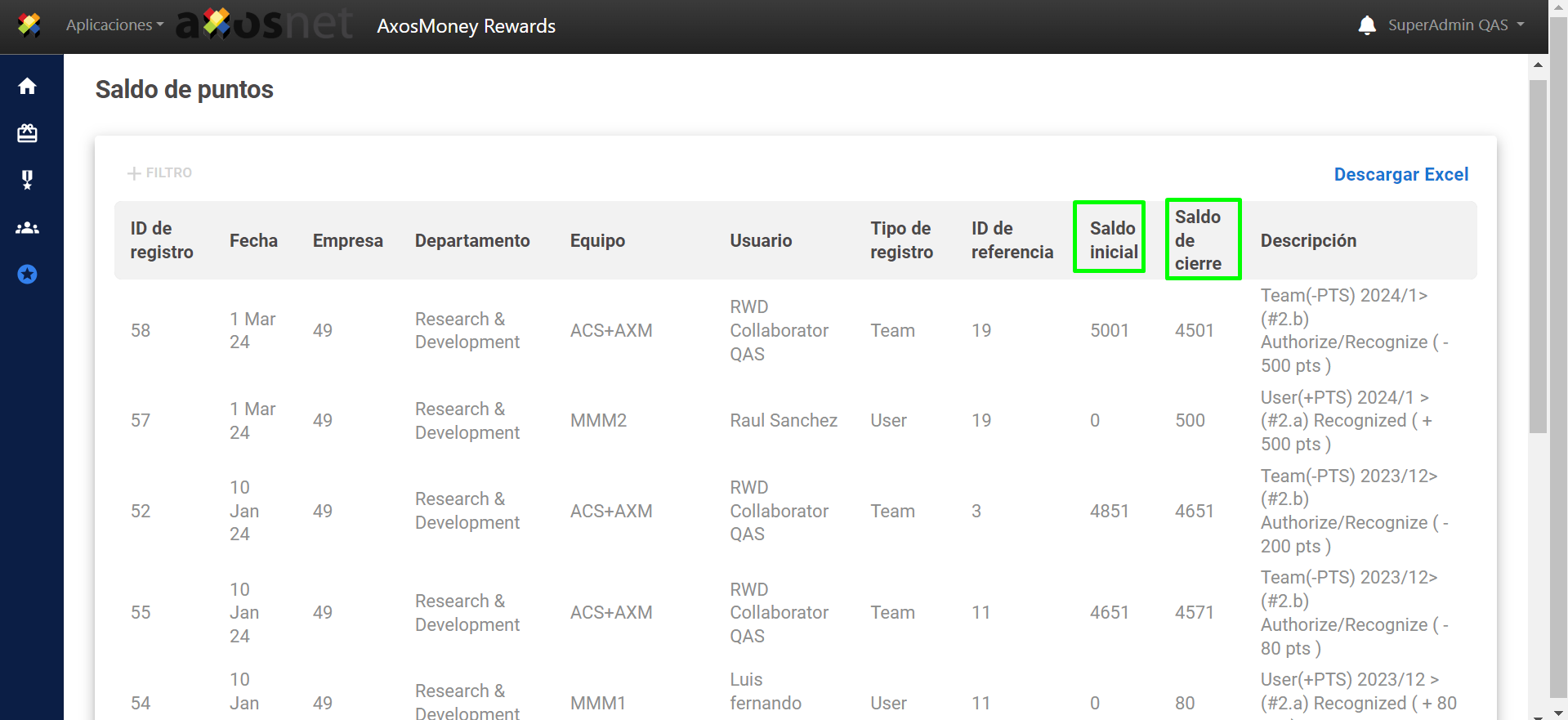Download the table via Descargar Excel
This screenshot has height=720, width=1568.
1400,174
